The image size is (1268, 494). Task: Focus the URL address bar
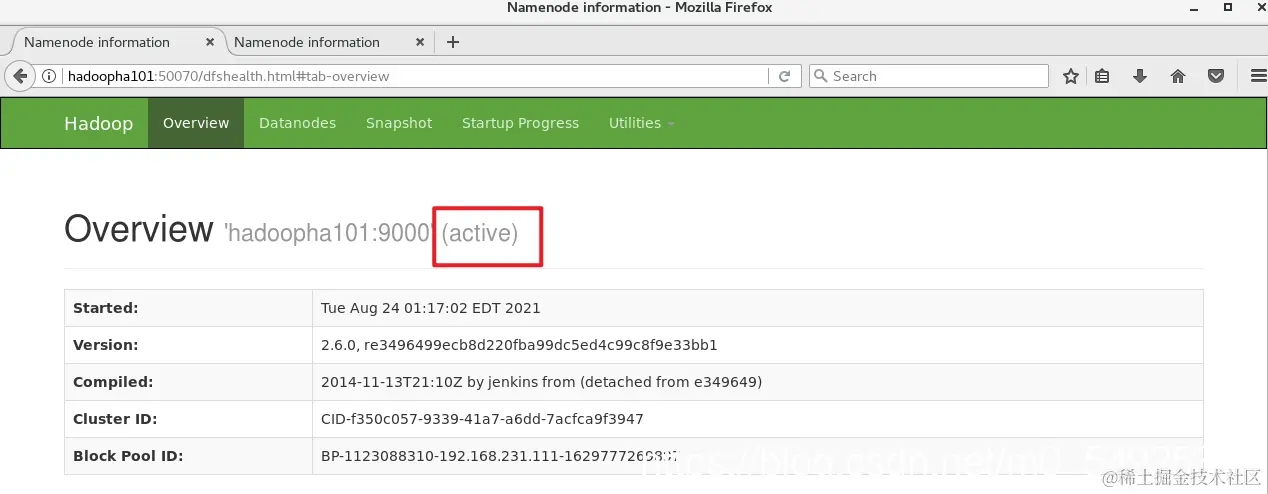(415, 76)
